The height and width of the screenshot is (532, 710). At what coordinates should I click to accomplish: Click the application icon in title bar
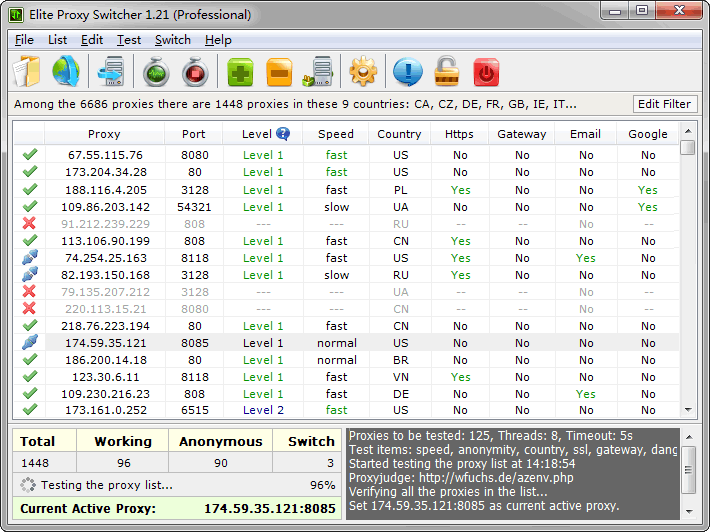[16, 15]
